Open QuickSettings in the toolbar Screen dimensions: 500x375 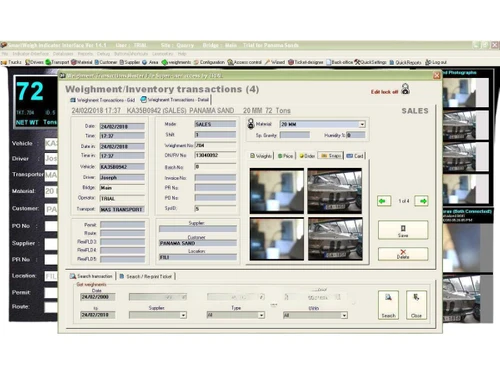point(370,62)
